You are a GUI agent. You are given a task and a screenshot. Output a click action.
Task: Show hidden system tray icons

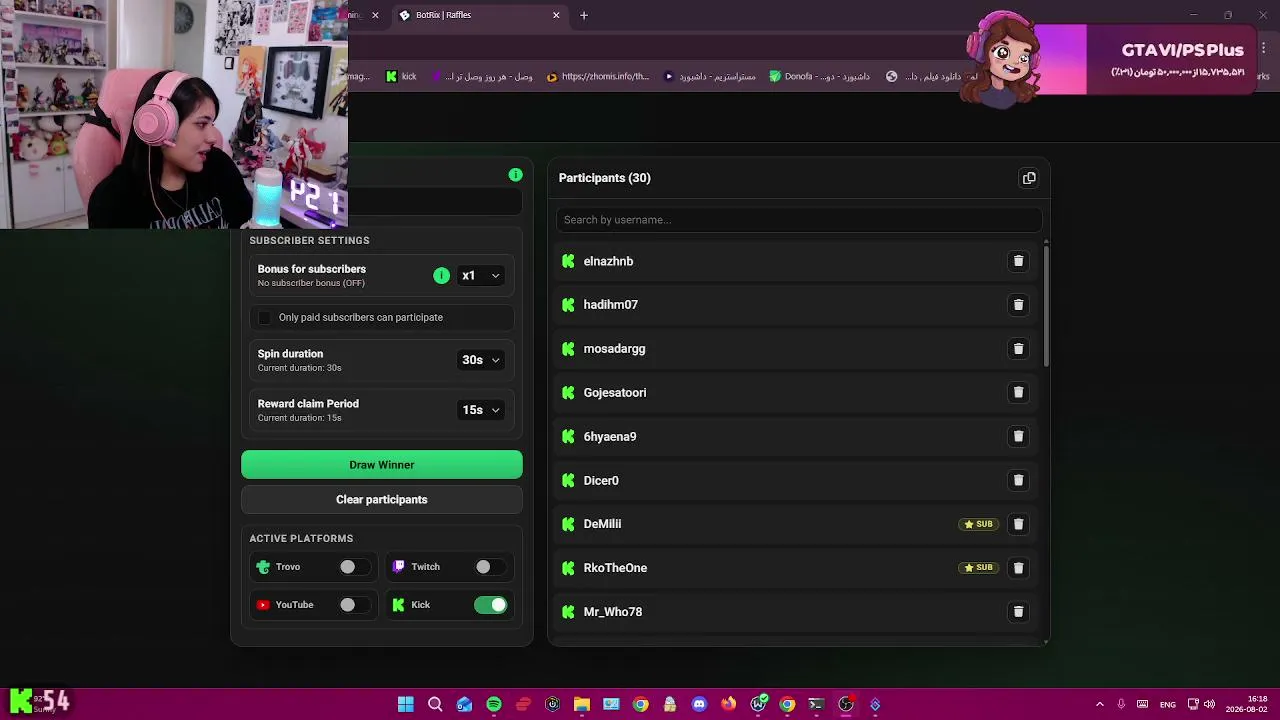tap(1100, 704)
